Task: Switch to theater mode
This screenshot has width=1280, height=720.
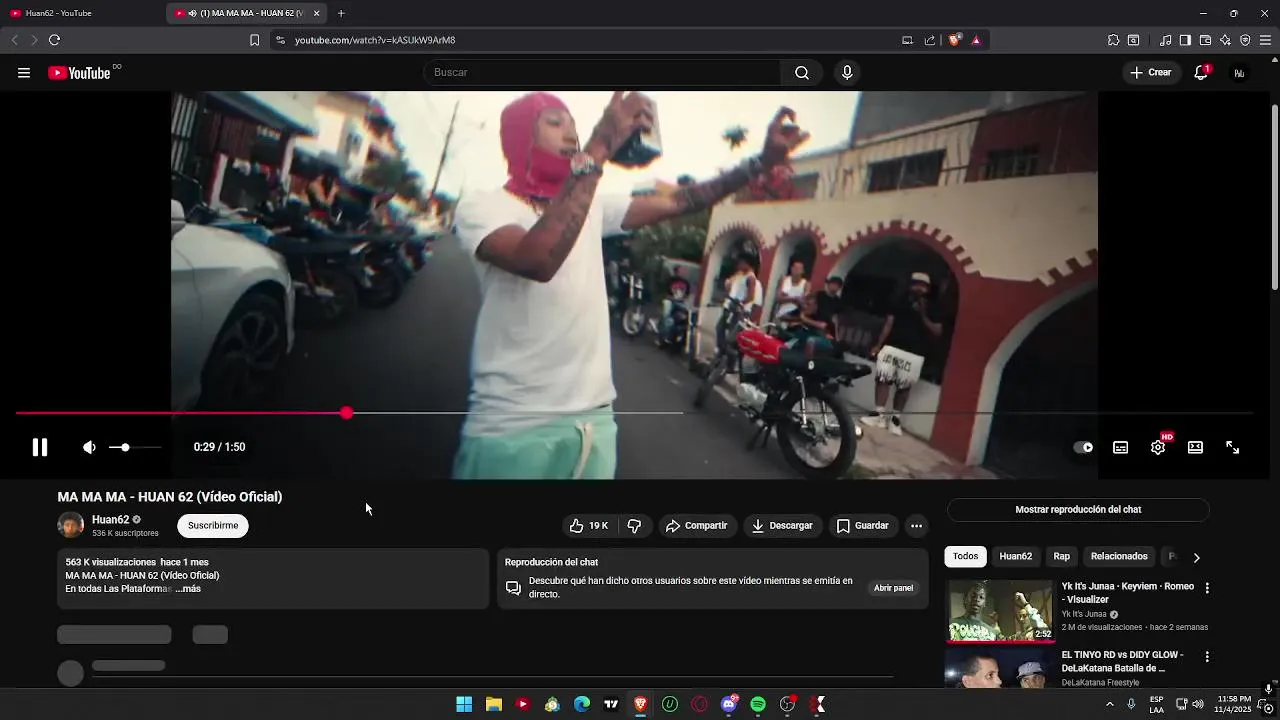Action: pos(1195,447)
